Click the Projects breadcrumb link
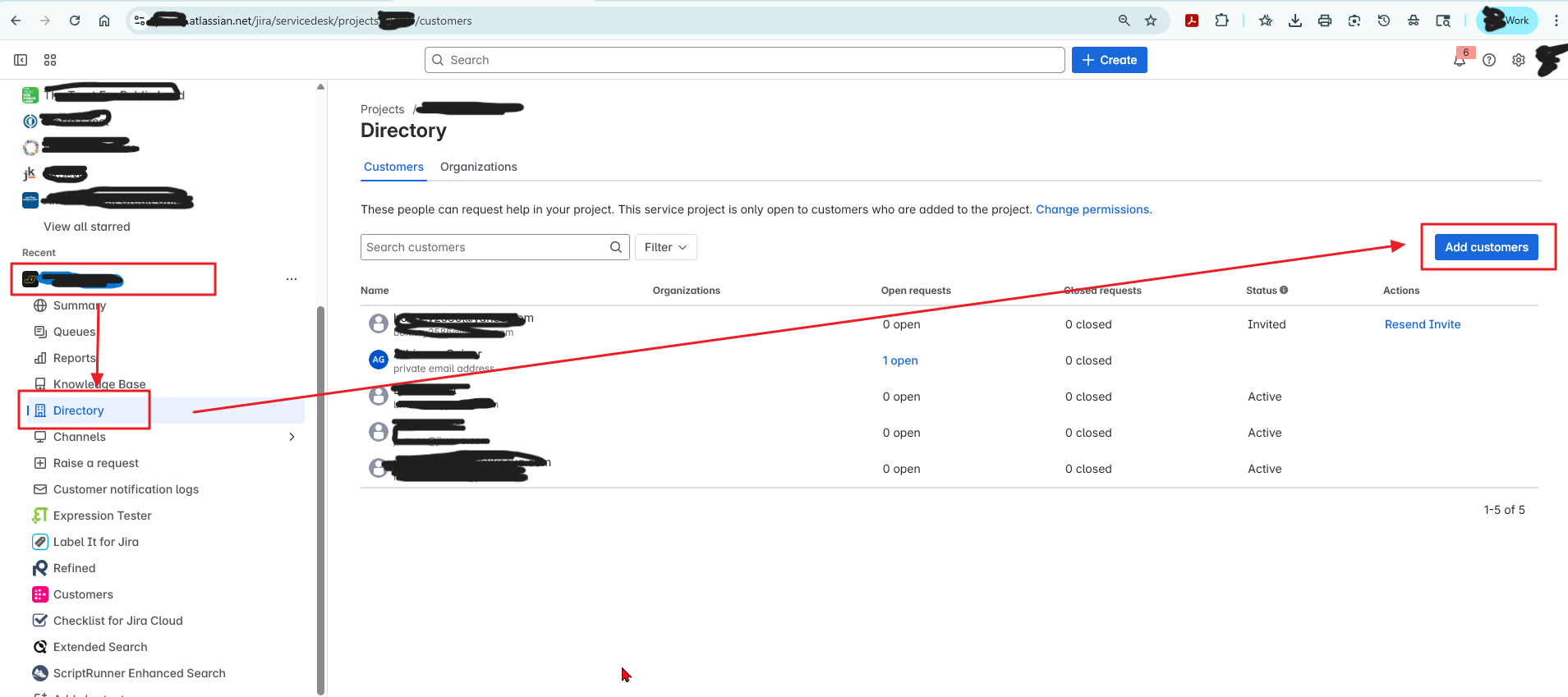1568x697 pixels. pyautogui.click(x=383, y=109)
